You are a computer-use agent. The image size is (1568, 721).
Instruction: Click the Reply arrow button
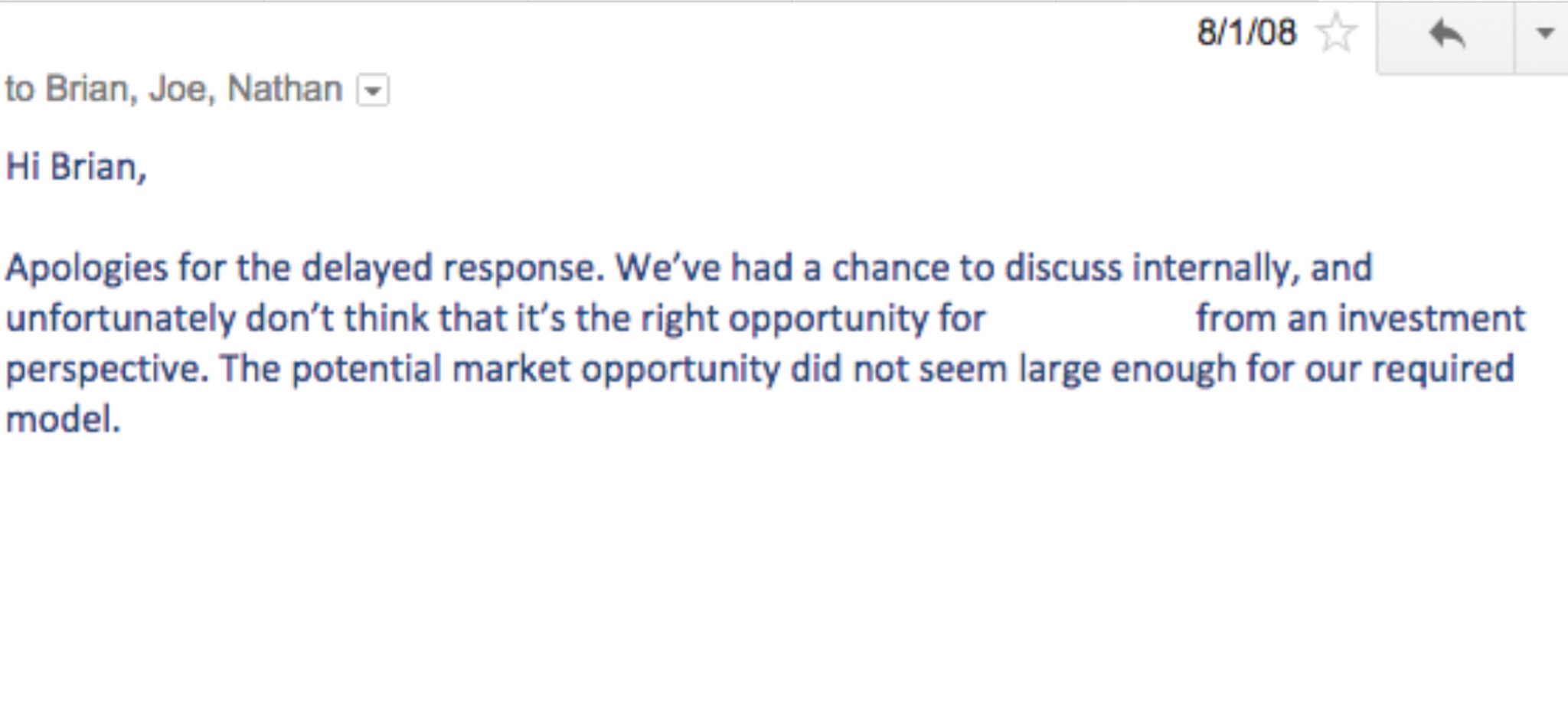[x=1445, y=35]
